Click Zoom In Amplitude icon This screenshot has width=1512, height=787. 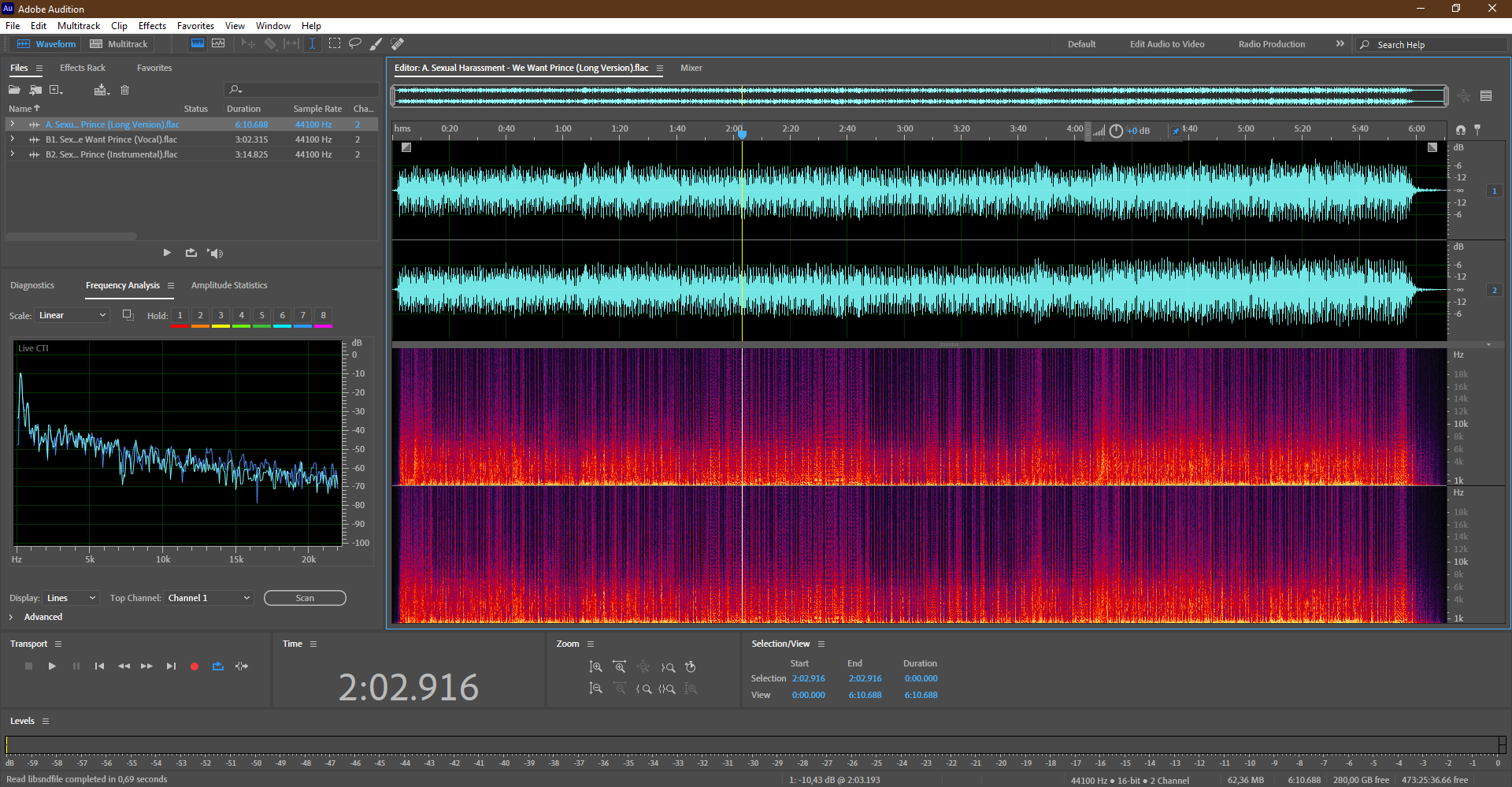[x=596, y=666]
